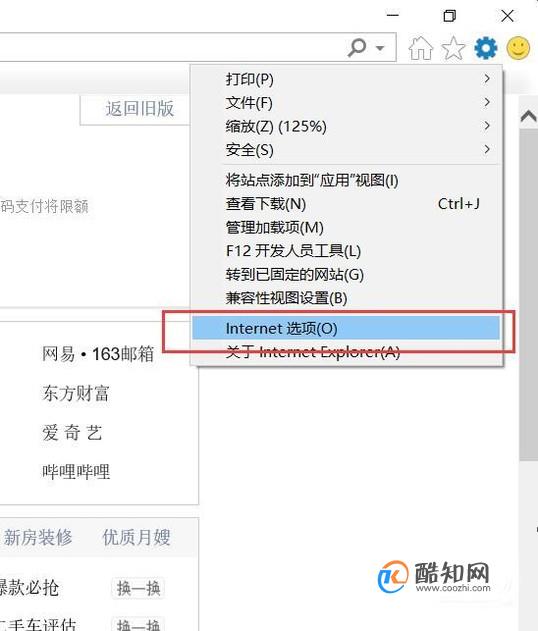Select Internet 选项(O) menu entry

346,328
